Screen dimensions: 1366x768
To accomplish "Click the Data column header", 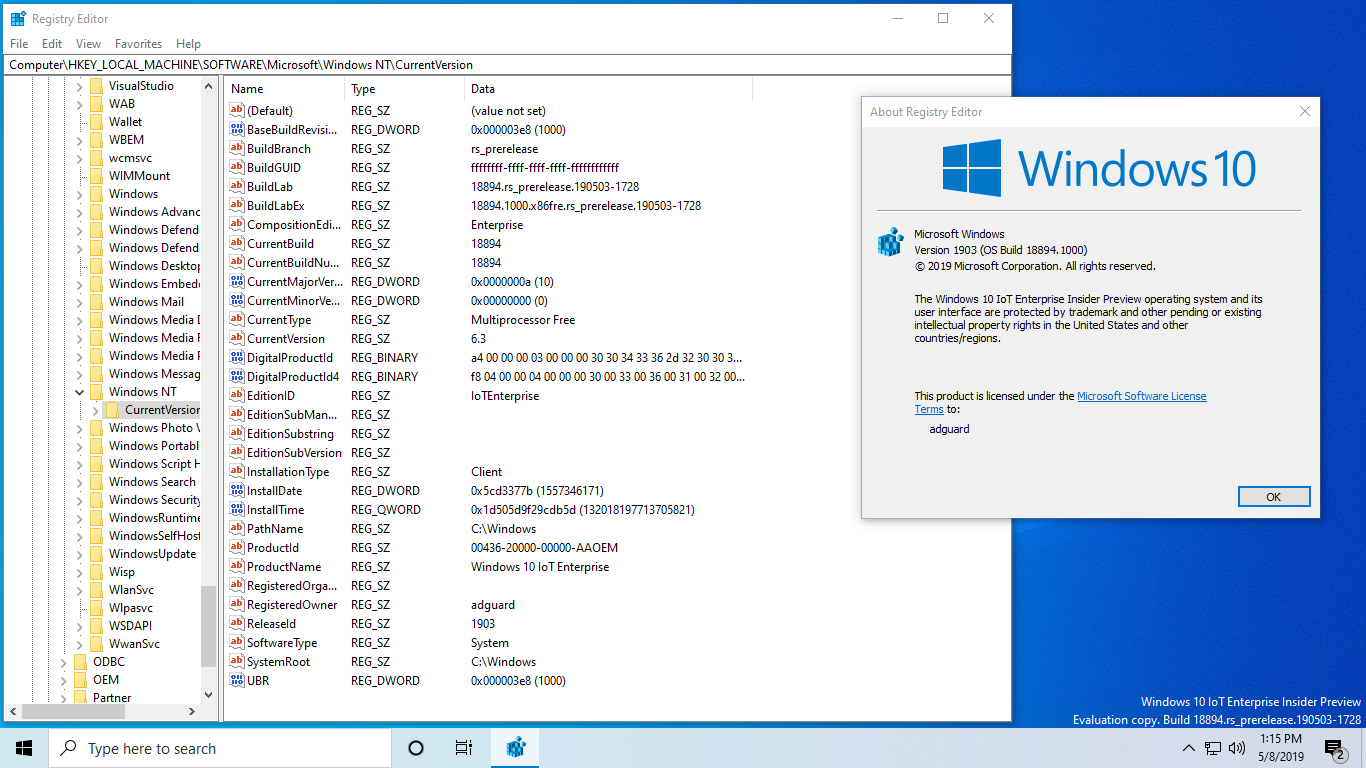I will tap(608, 89).
